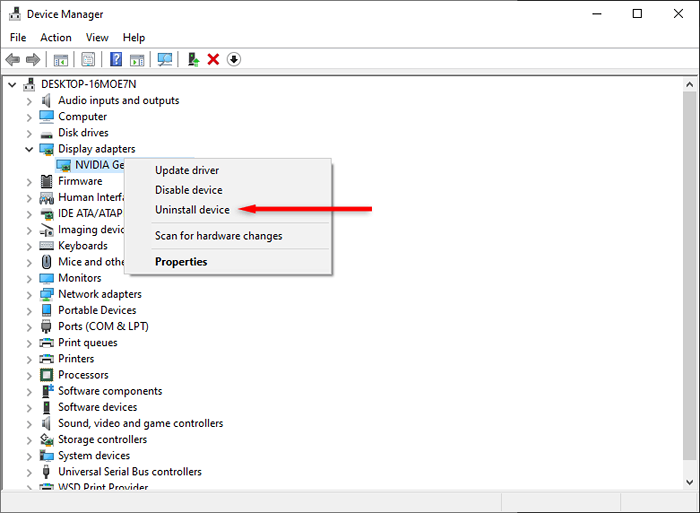Screen dimensions: 700x513
Task: Click the Update driver toolbar icon
Action: pyautogui.click(x=193, y=59)
